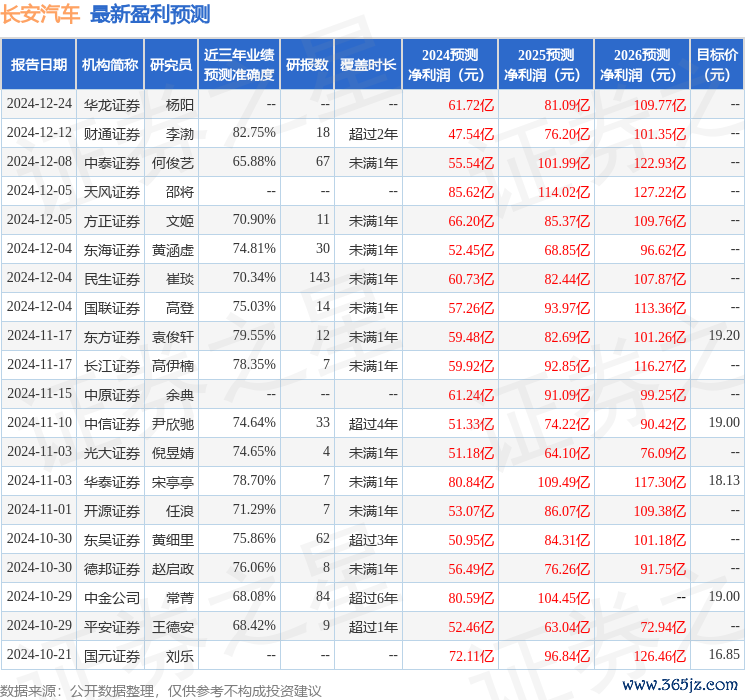Viewport: 745px width, 700px height.
Task: Click the 2024 profit value 85.62亿
Action: [471, 192]
